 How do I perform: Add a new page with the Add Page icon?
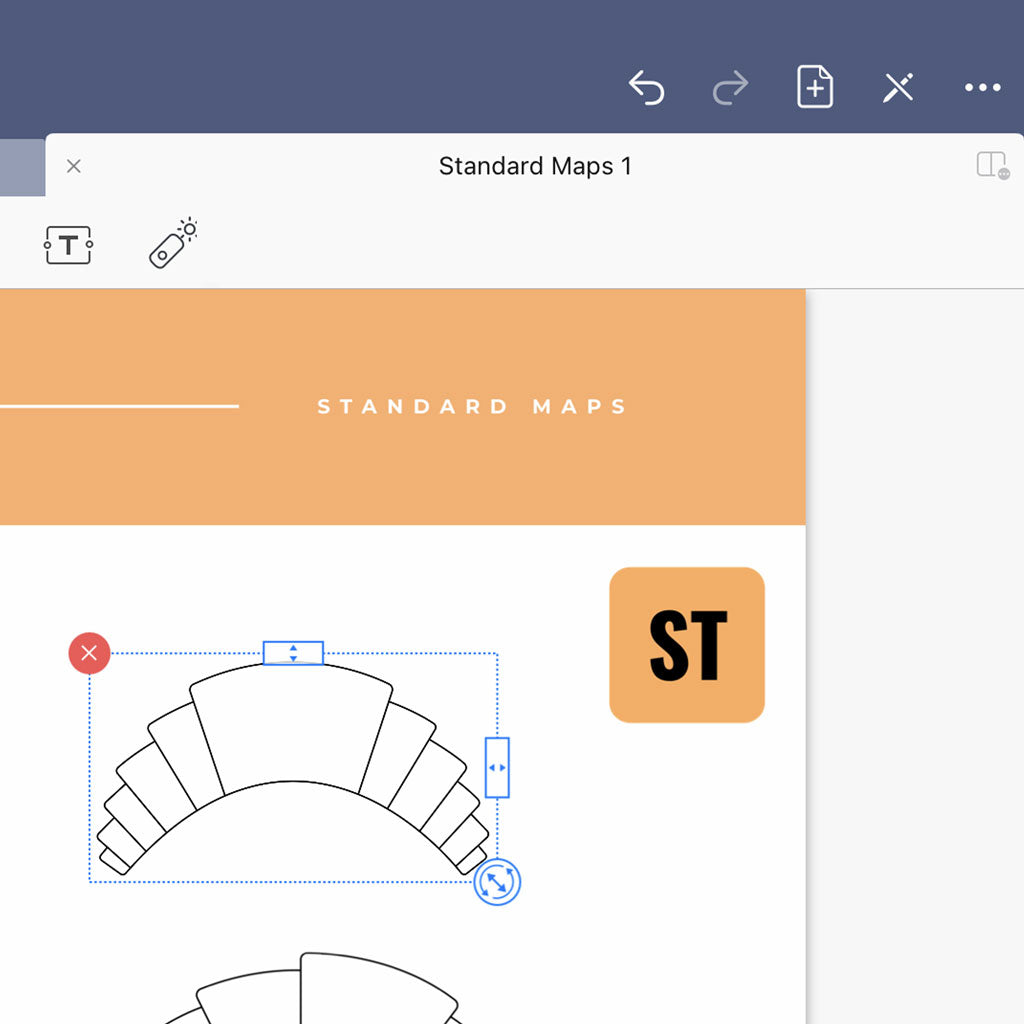814,87
